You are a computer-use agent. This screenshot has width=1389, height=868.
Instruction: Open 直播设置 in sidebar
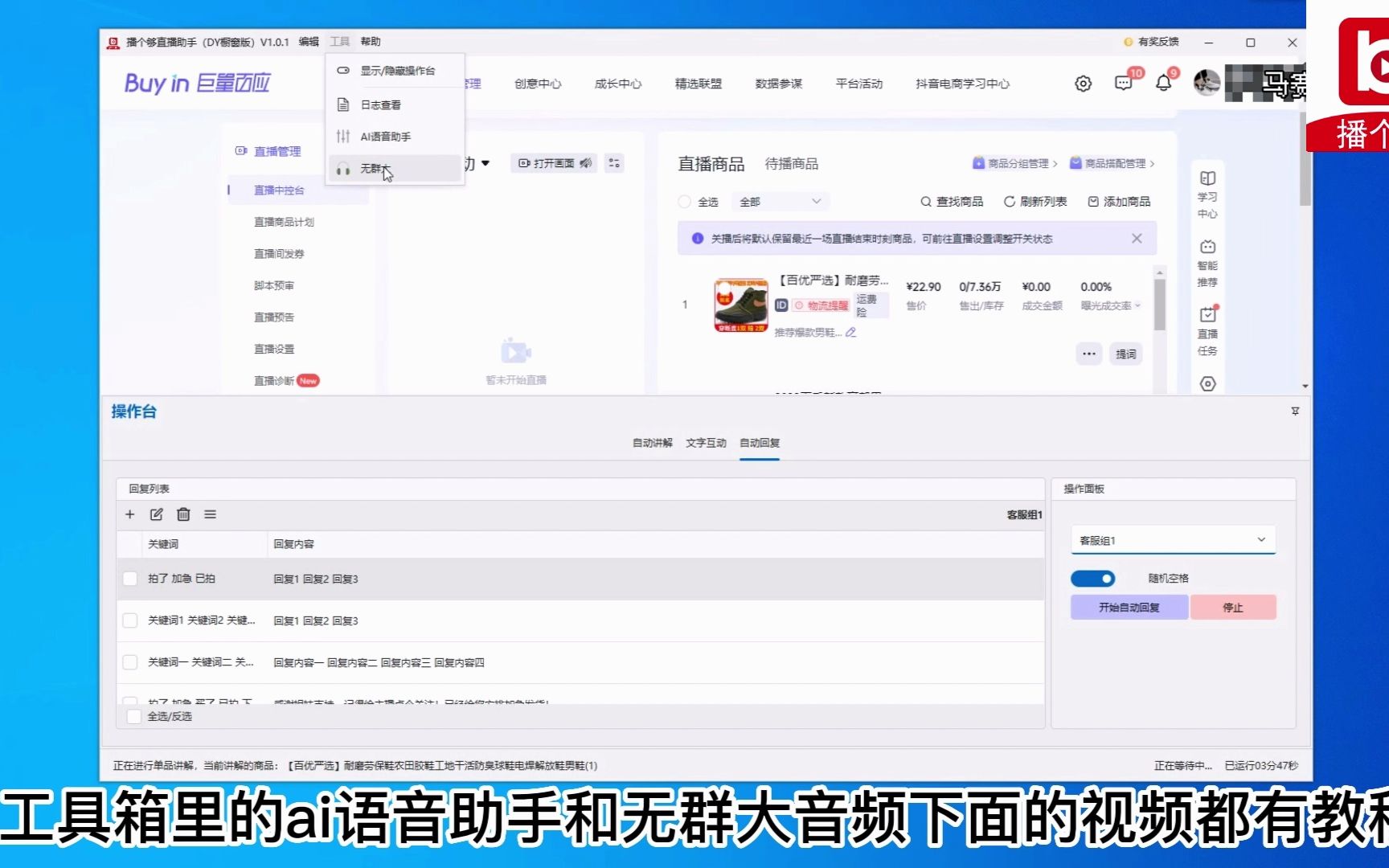[x=274, y=349]
